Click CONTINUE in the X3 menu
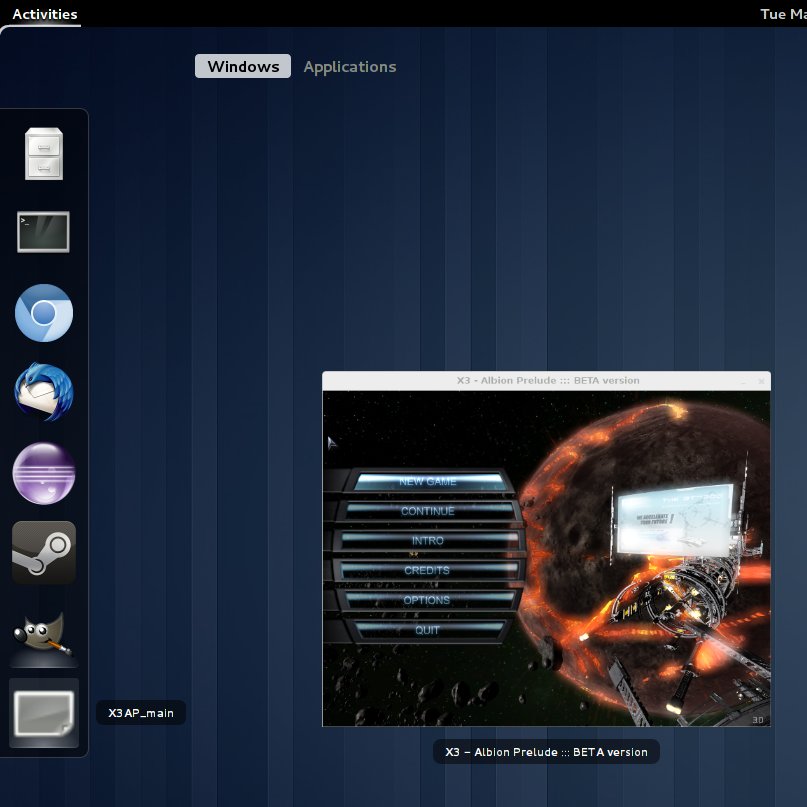807x807 pixels. pos(428,511)
